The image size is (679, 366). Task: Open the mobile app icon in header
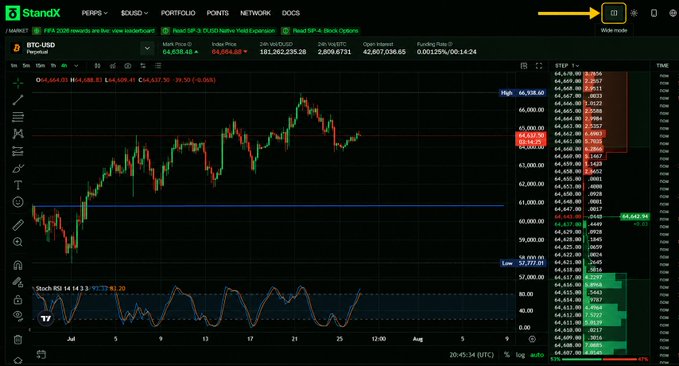click(x=654, y=13)
